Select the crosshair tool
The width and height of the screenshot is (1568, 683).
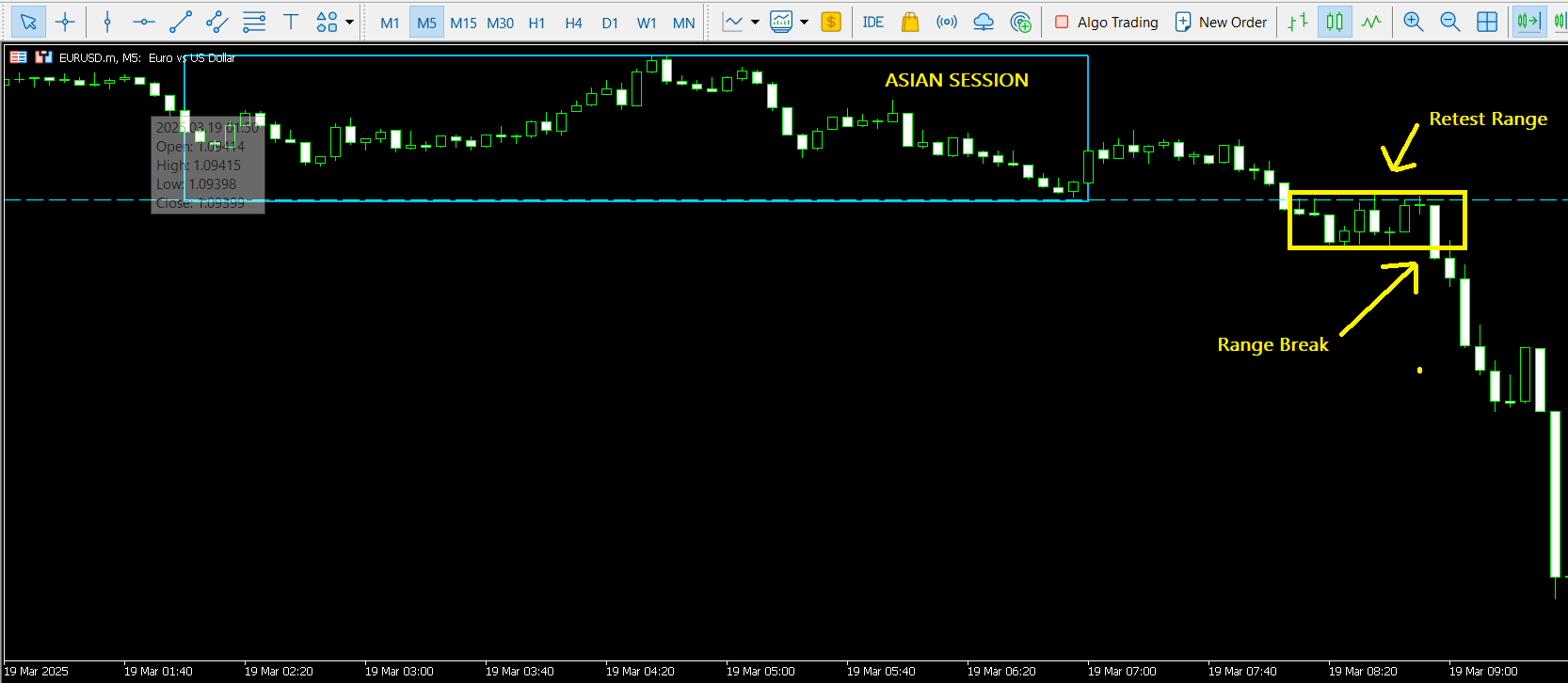pyautogui.click(x=65, y=22)
